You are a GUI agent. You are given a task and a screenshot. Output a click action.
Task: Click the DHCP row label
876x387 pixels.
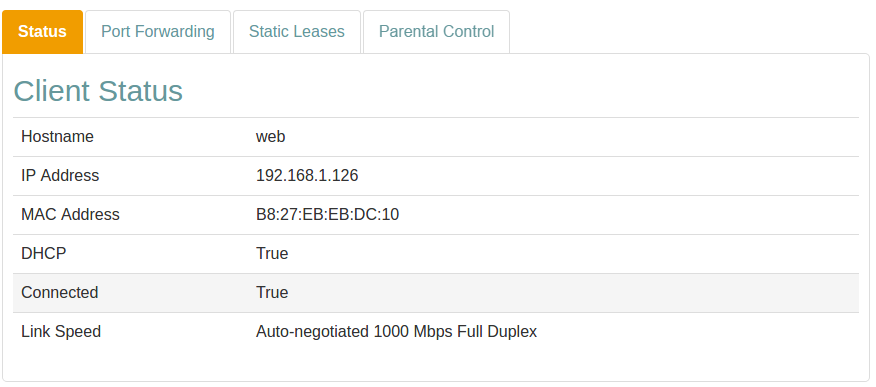click(44, 254)
